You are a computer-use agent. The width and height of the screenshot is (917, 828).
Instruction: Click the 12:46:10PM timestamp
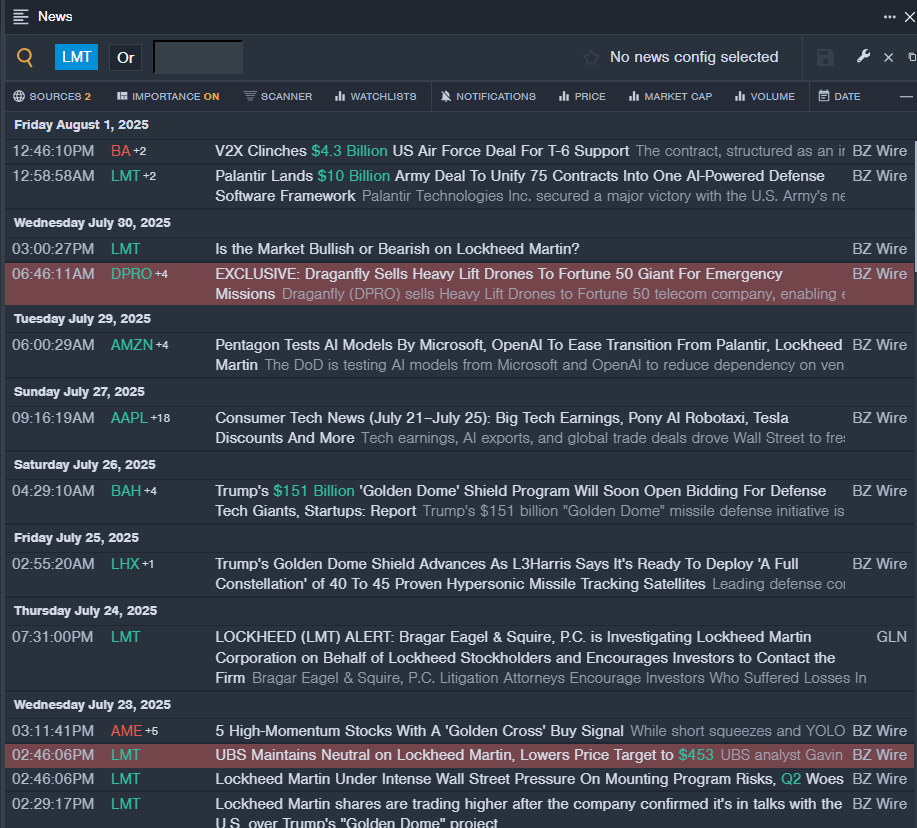point(53,151)
